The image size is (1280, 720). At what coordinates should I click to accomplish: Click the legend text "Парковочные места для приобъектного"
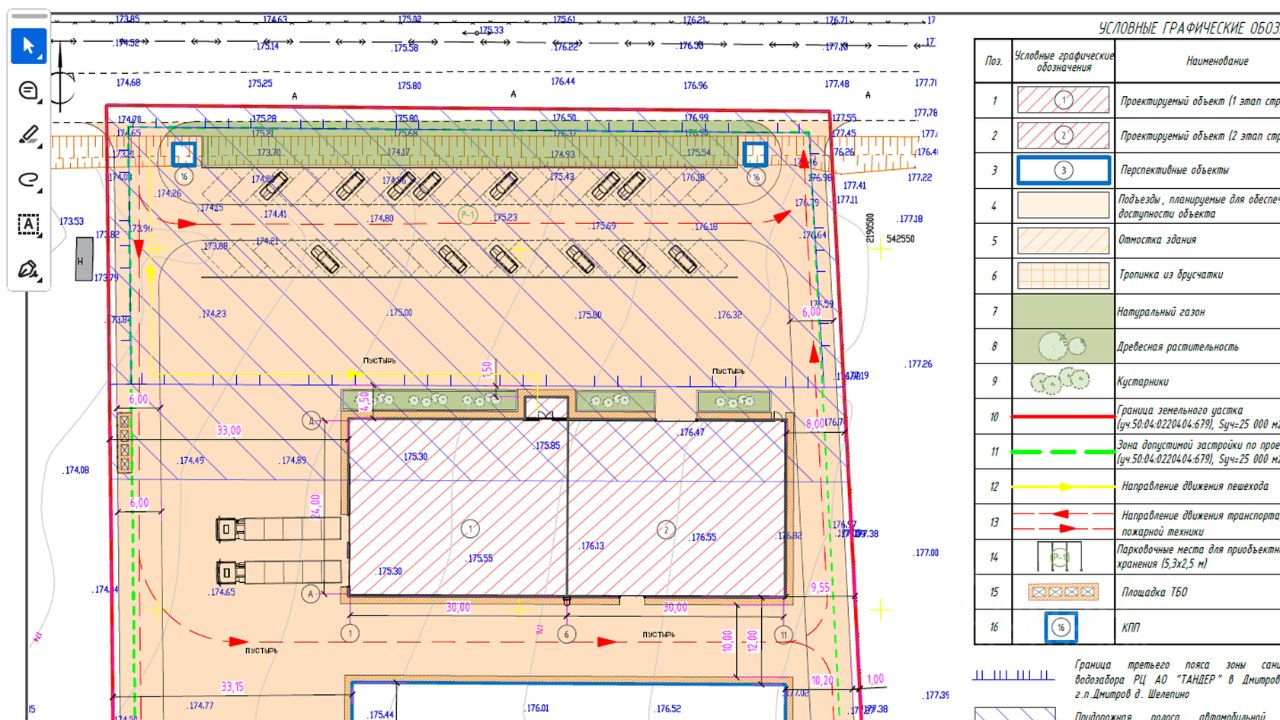click(1199, 550)
